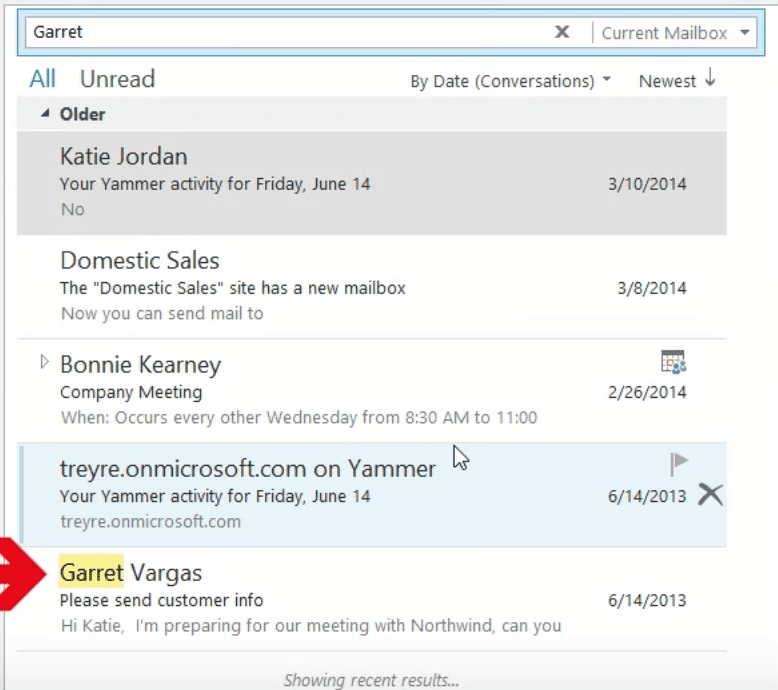Open the Current Mailbox scope dropdown
Image resolution: width=778 pixels, height=690 pixels.
(x=745, y=33)
